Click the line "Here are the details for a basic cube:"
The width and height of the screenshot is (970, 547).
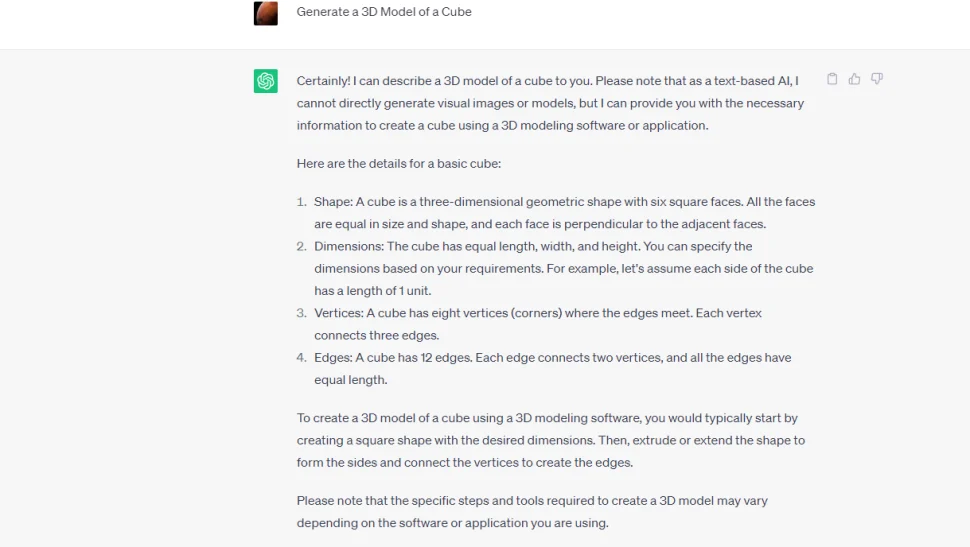(398, 164)
